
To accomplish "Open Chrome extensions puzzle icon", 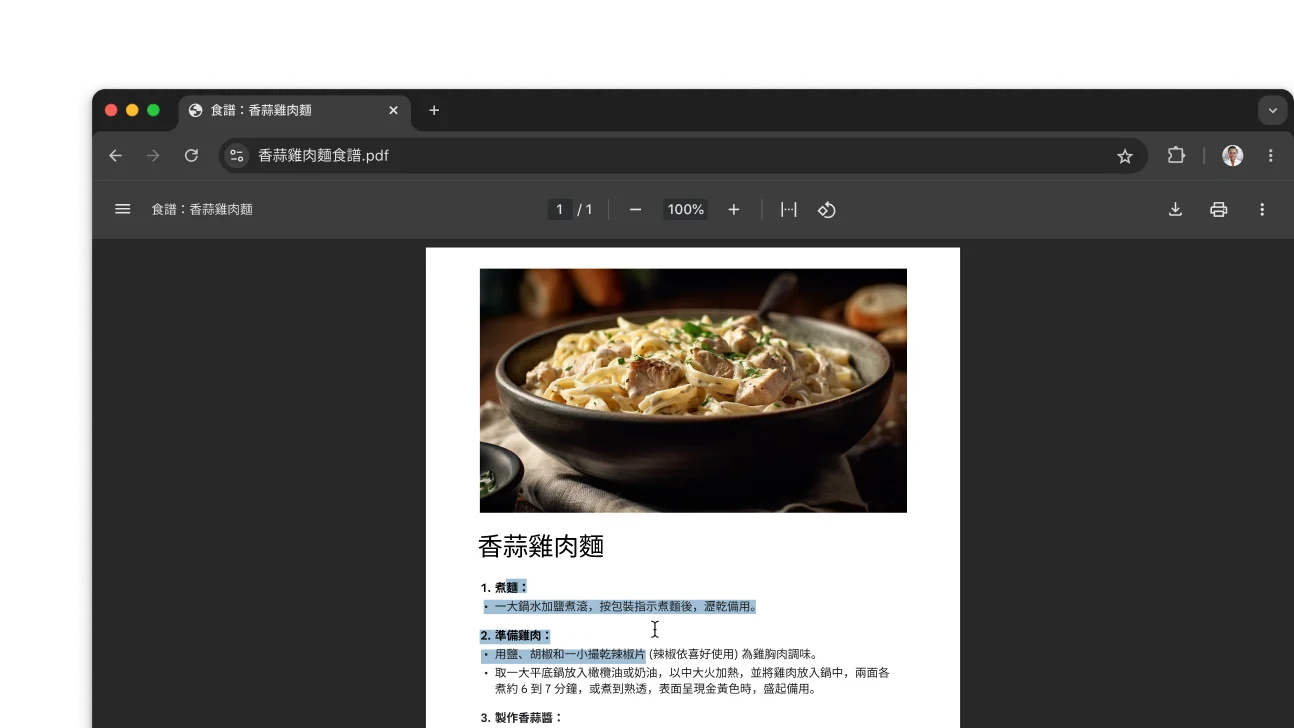I will point(1175,155).
